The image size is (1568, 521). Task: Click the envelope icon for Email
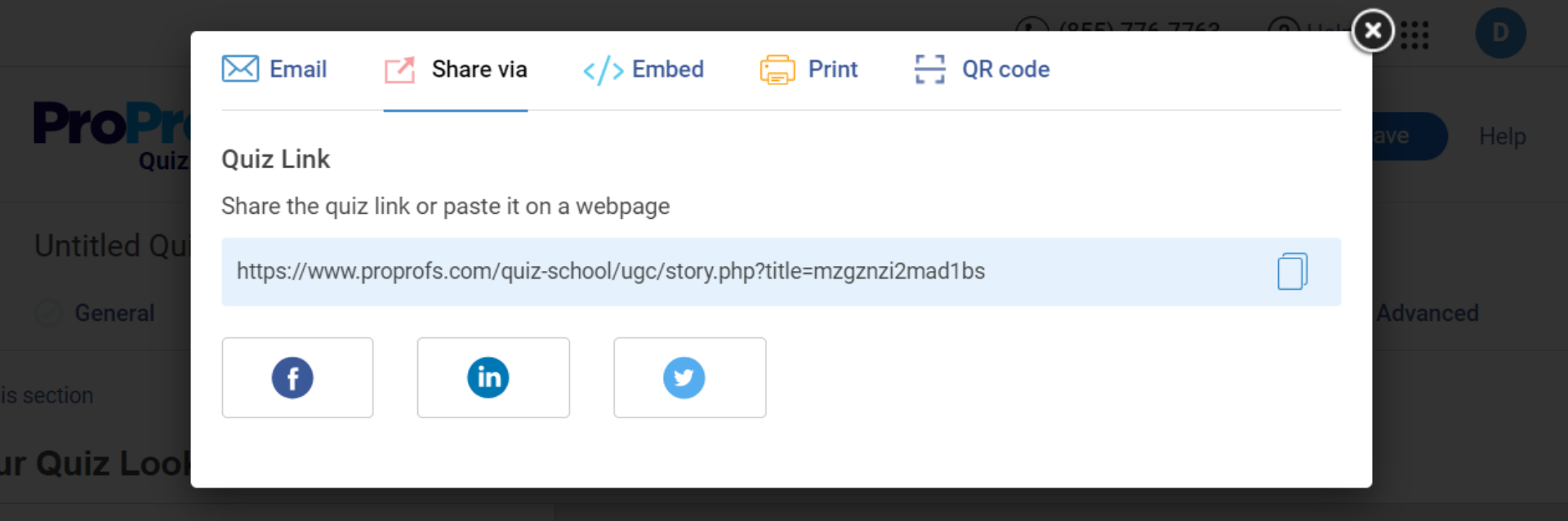[x=240, y=69]
